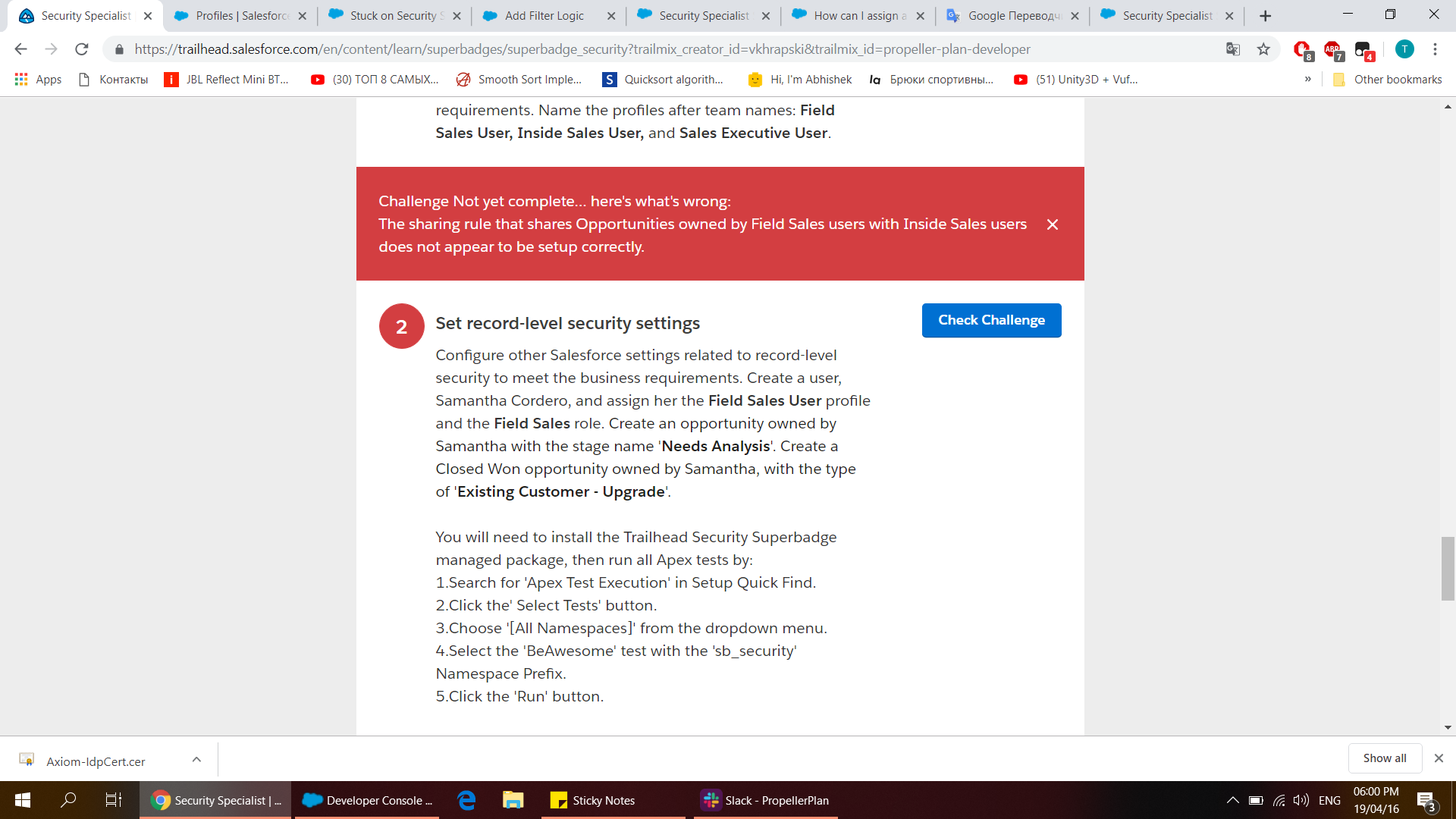Click the page vertical scrollbar thumb

coord(1448,569)
